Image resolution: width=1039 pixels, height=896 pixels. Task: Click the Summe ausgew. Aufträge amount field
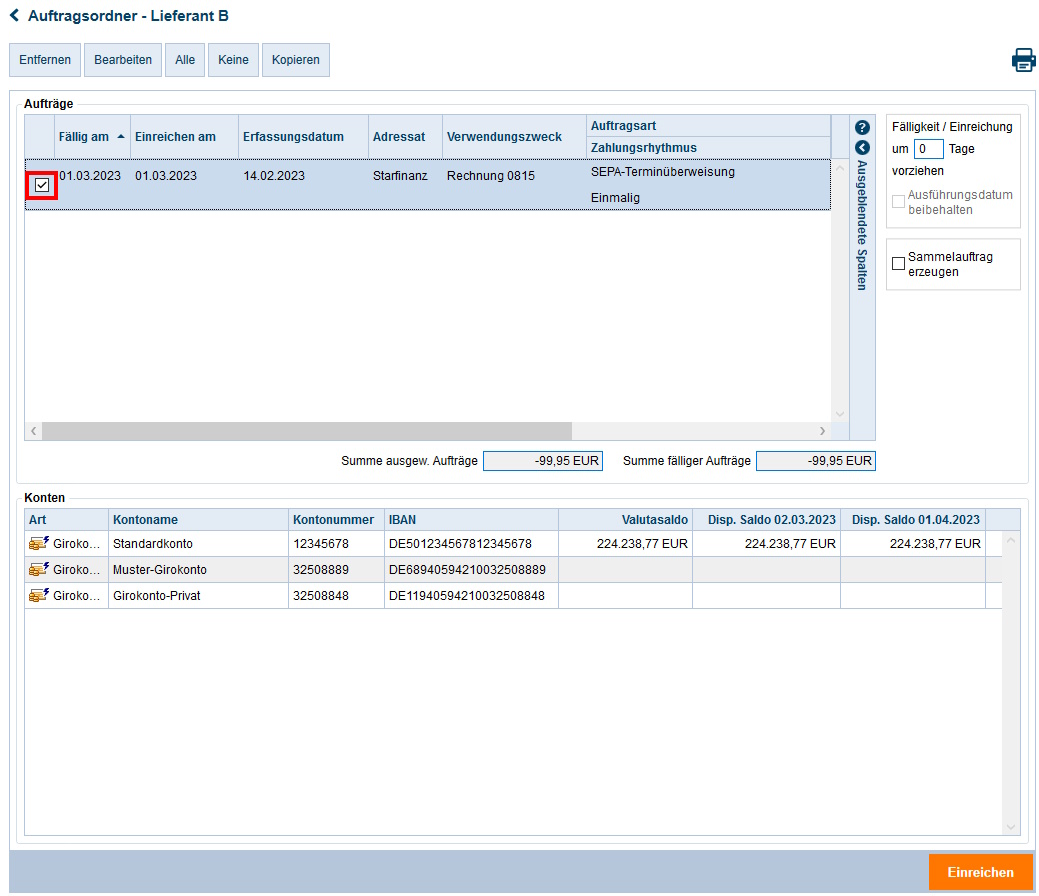pyautogui.click(x=543, y=461)
